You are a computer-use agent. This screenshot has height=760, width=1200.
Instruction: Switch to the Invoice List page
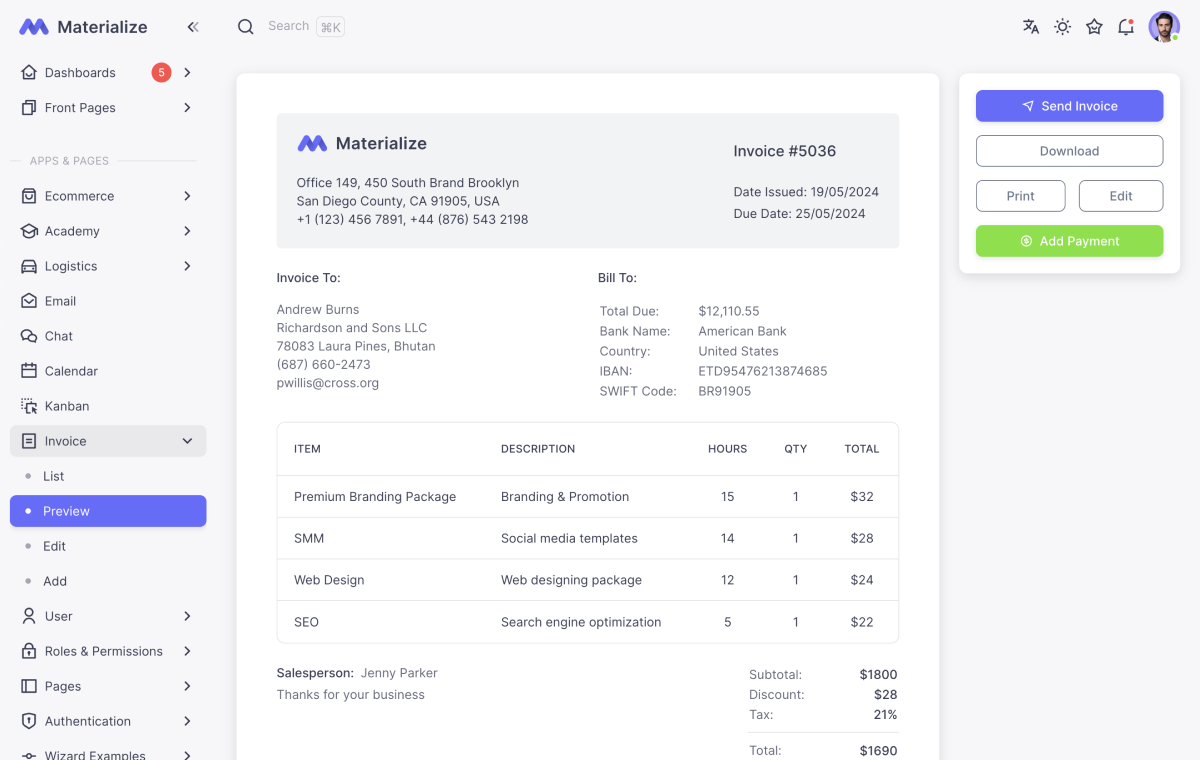pos(55,476)
